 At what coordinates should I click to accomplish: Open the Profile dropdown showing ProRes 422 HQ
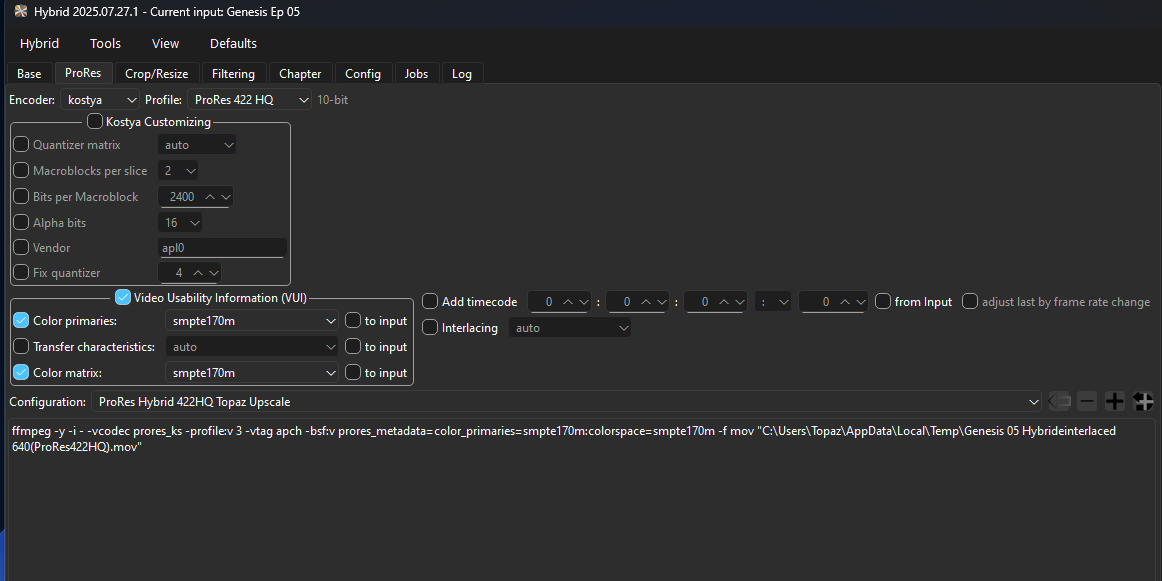coord(252,100)
